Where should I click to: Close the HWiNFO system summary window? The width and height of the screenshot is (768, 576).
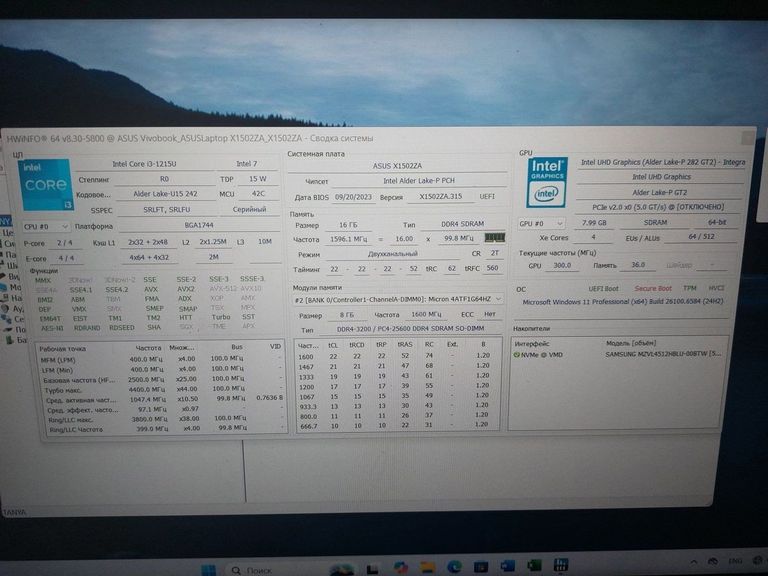[x=748, y=138]
